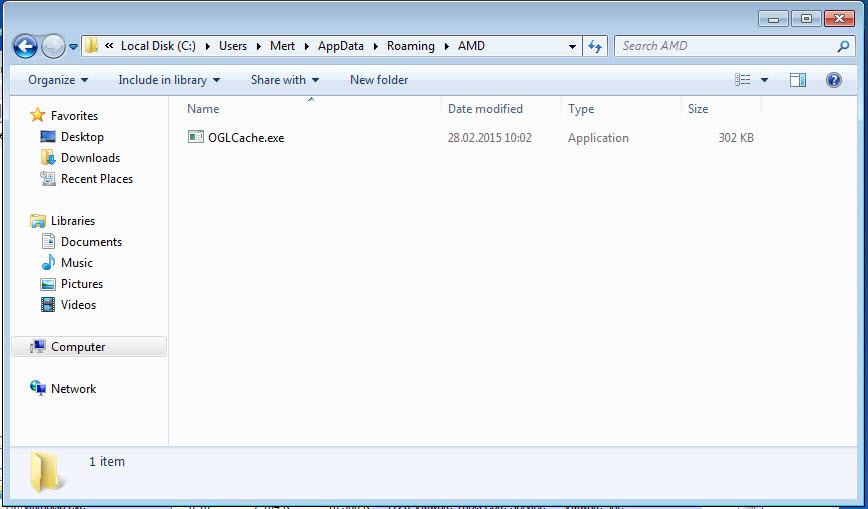Toggle the preview pane icon
868x509 pixels.
pyautogui.click(x=797, y=80)
